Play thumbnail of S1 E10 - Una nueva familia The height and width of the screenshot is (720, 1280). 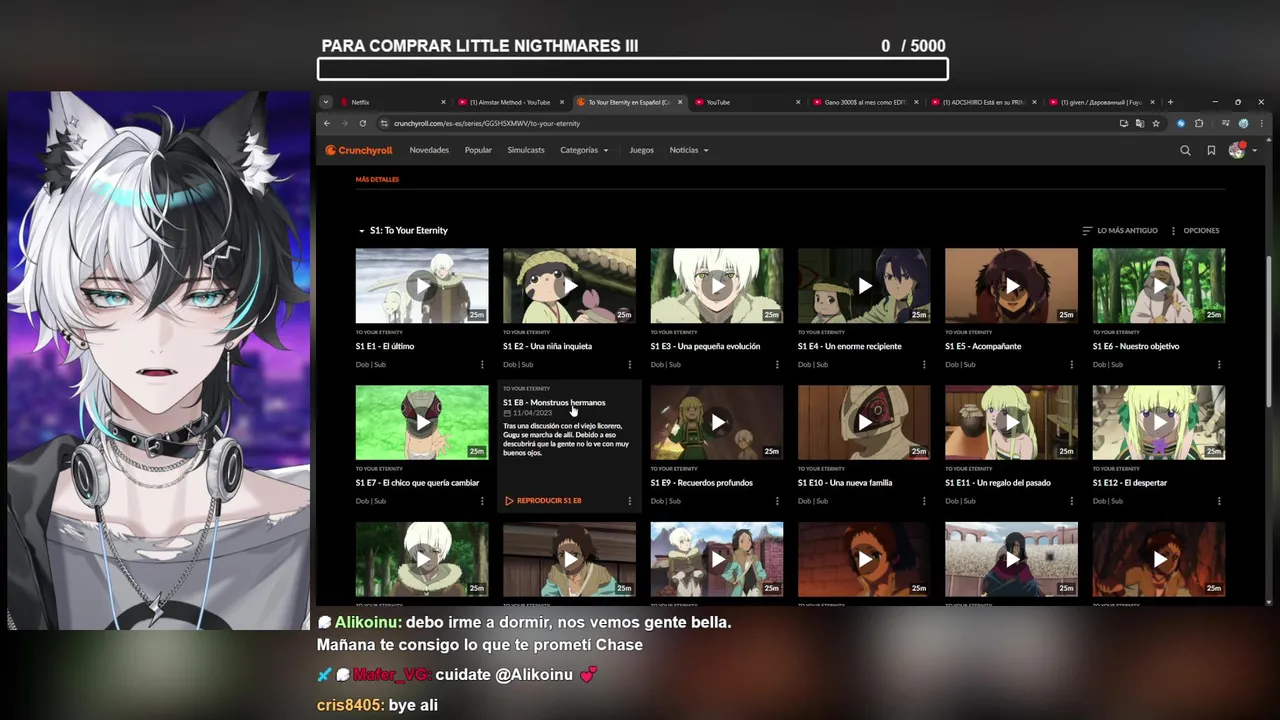(864, 422)
